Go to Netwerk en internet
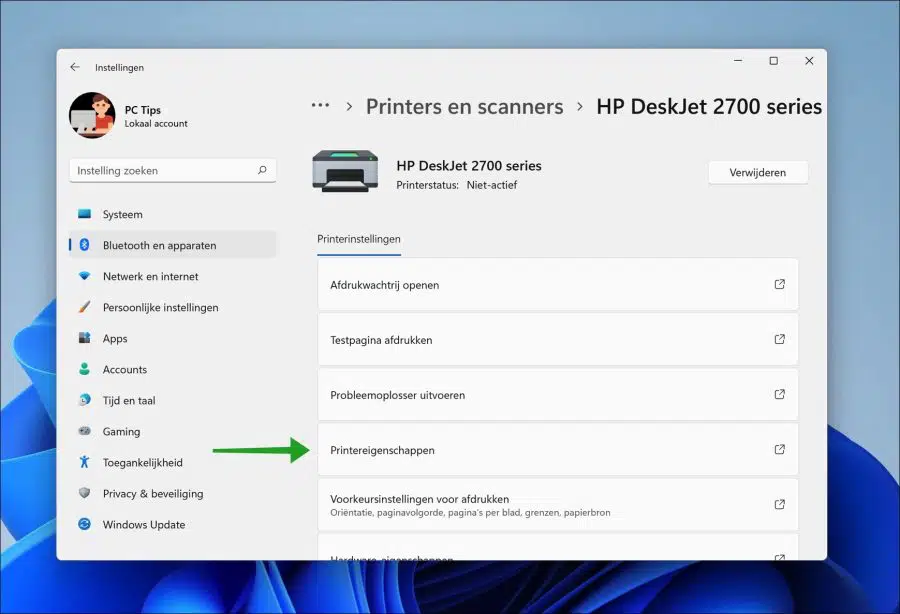 tap(172, 276)
